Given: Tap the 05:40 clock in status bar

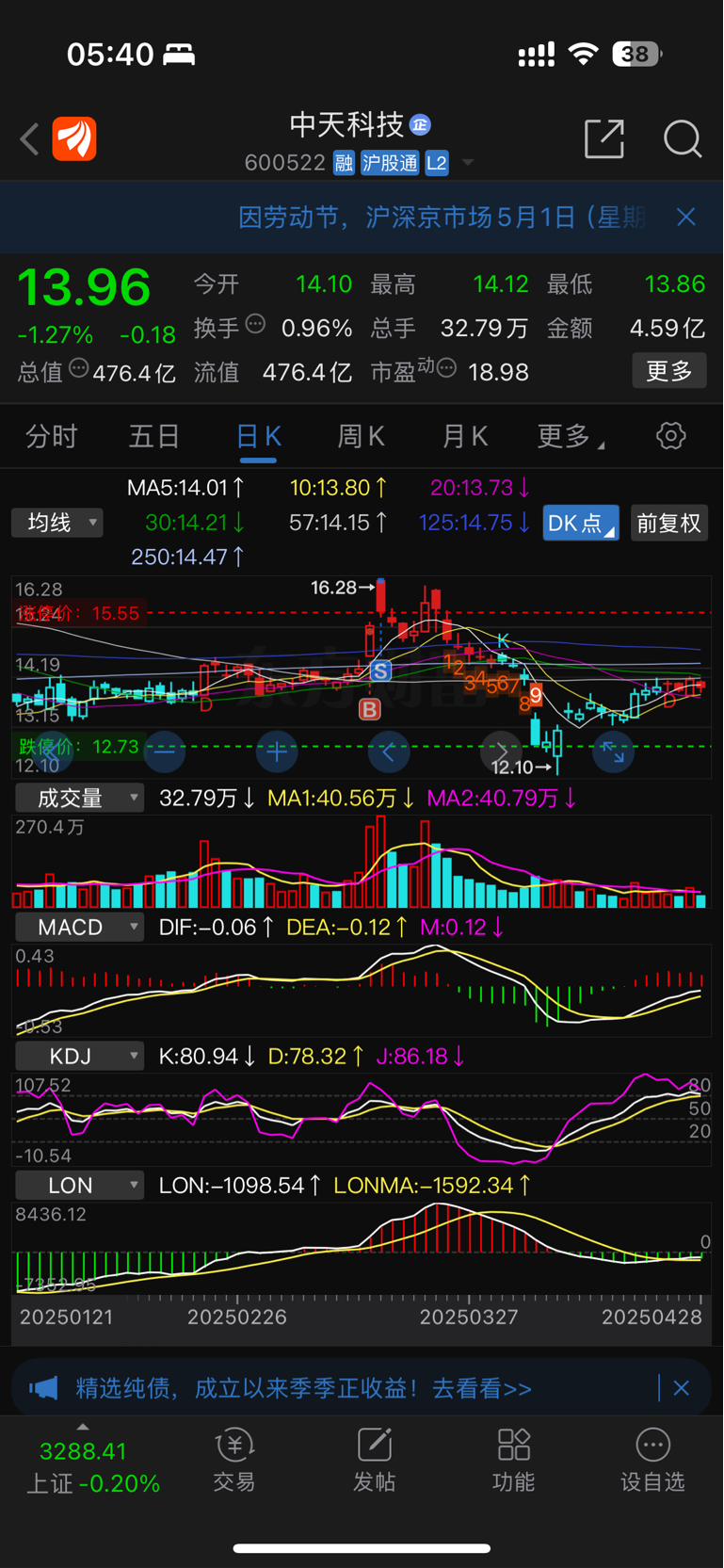Looking at the screenshot, I should (110, 55).
